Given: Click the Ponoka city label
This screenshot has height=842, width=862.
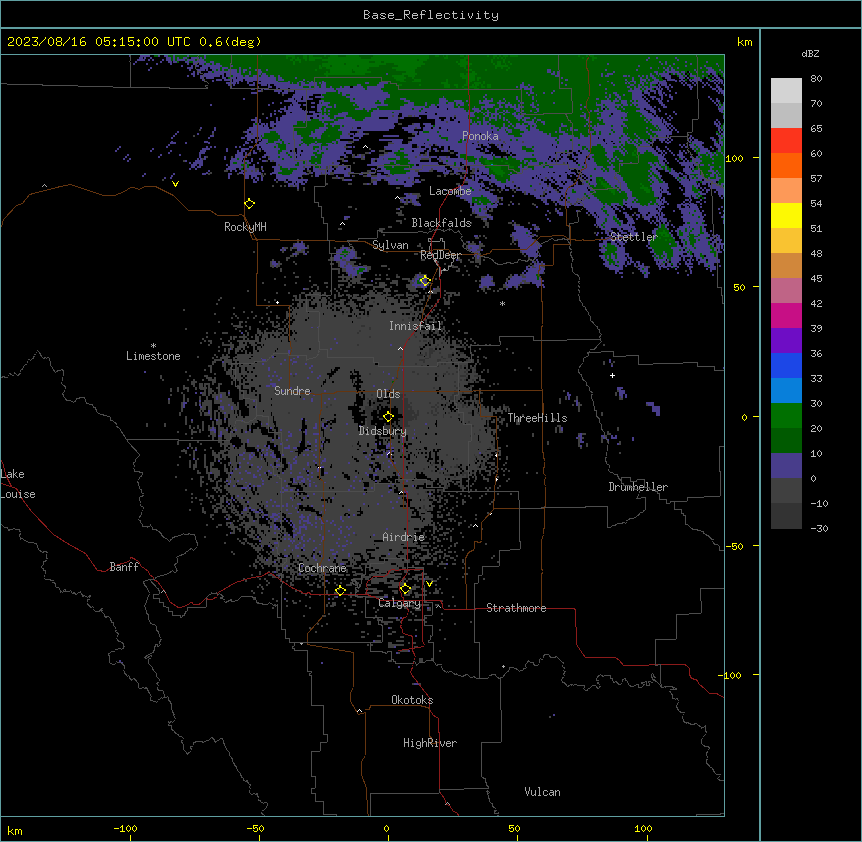Looking at the screenshot, I should 480,136.
